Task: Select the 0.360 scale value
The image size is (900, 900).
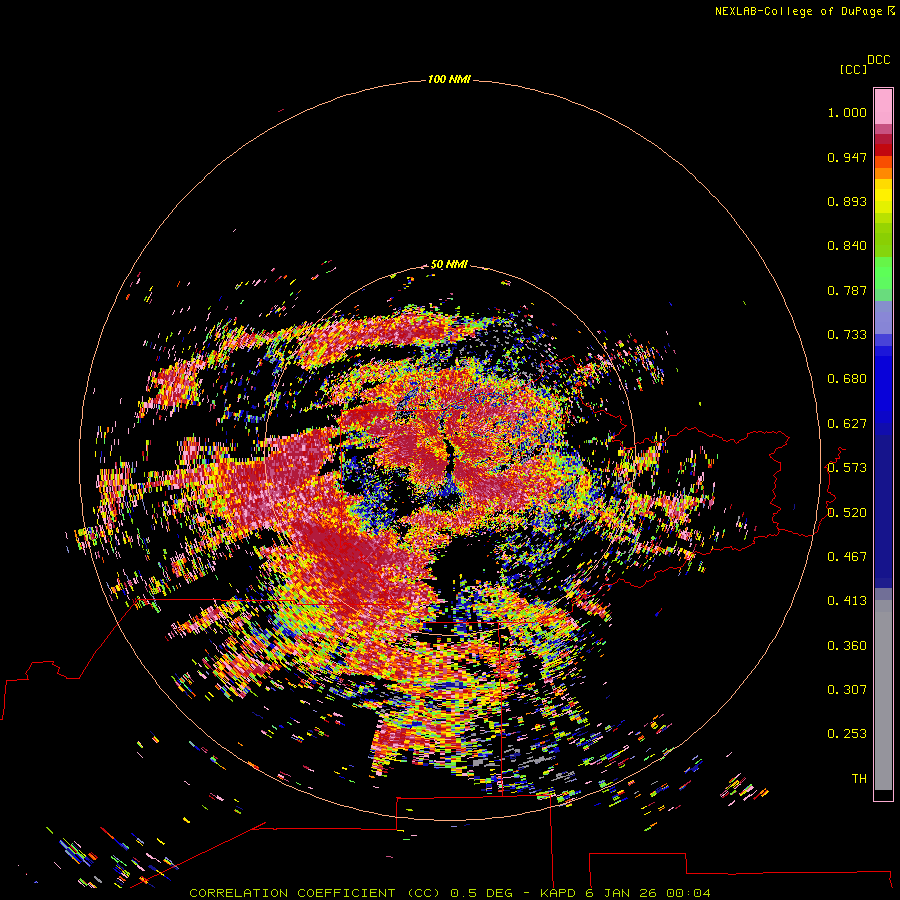Action: (x=847, y=646)
